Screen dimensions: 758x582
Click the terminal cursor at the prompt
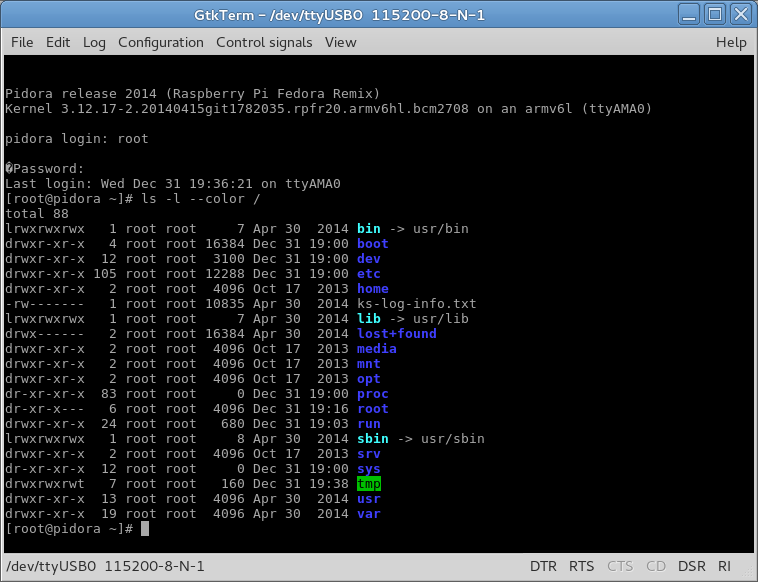point(145,528)
